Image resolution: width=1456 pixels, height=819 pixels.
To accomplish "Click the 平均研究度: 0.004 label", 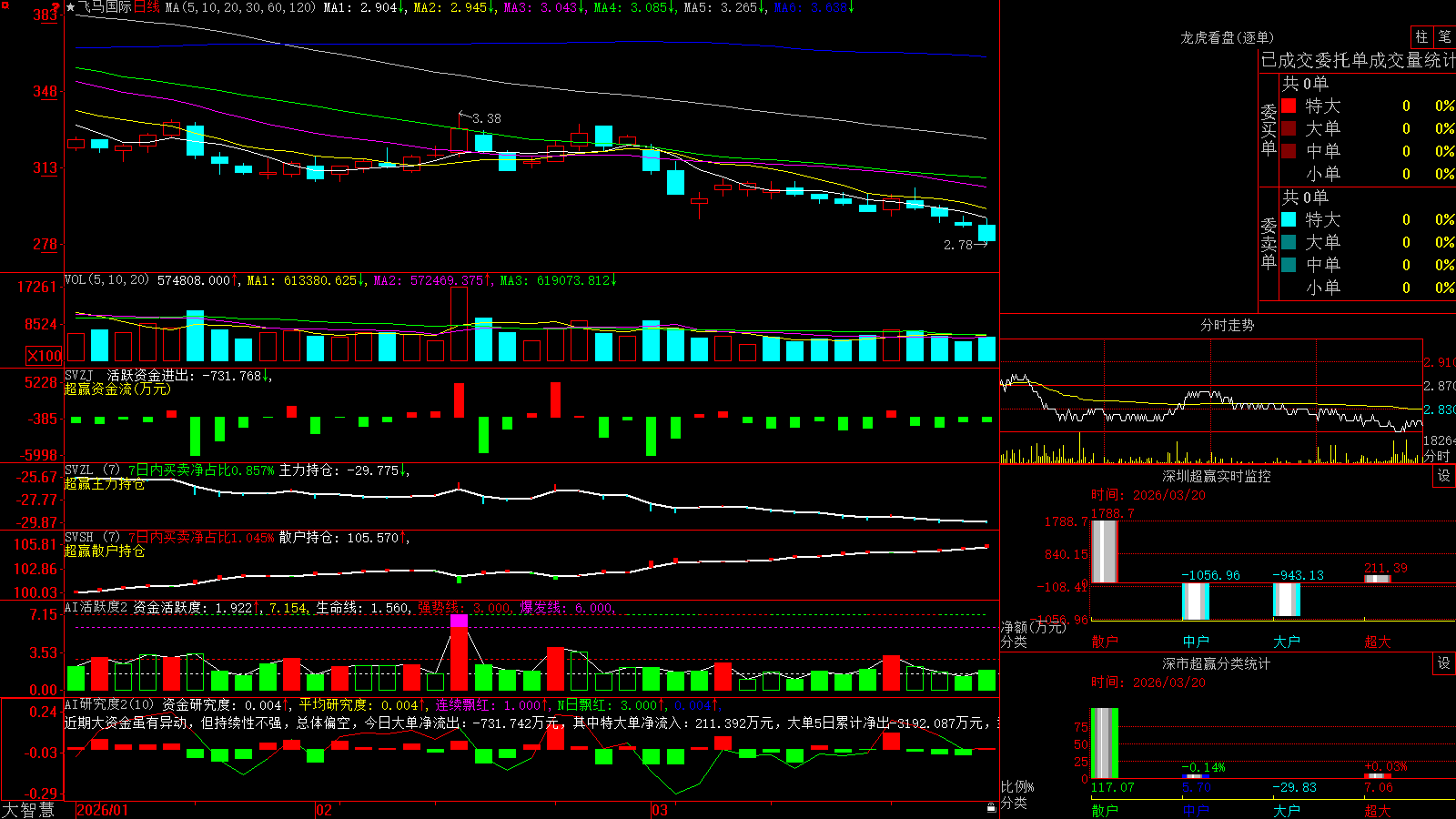I will click(362, 704).
